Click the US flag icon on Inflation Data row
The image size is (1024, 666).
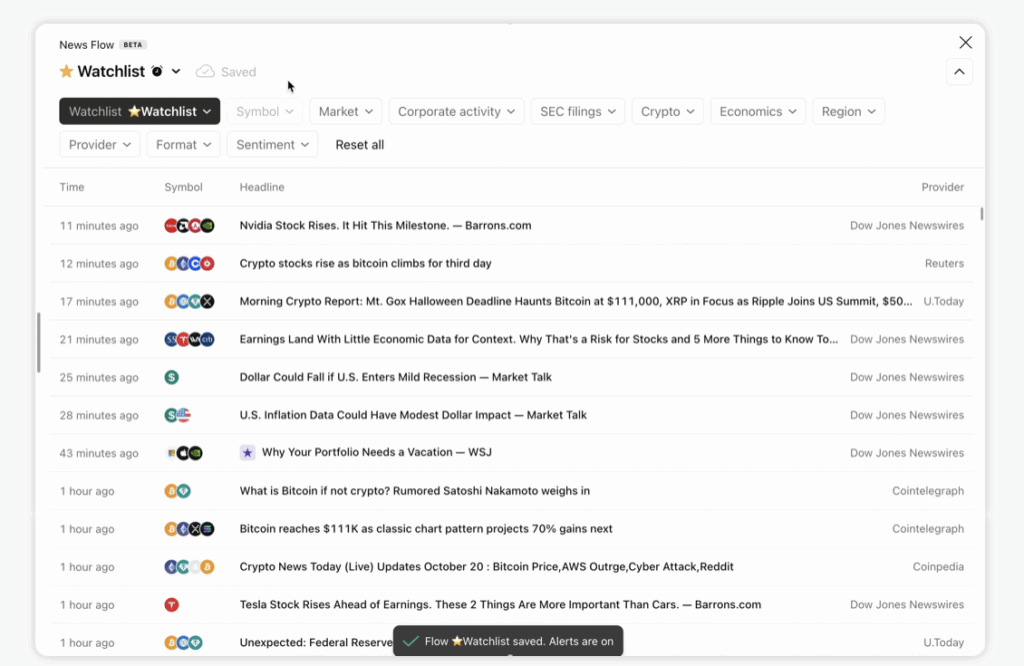[x=183, y=415]
